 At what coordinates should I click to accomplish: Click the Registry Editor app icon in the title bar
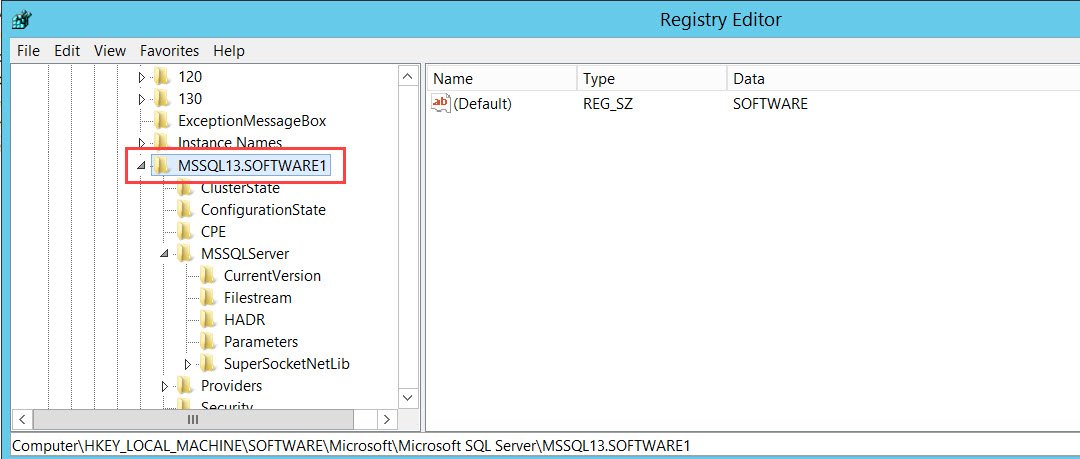[x=21, y=19]
